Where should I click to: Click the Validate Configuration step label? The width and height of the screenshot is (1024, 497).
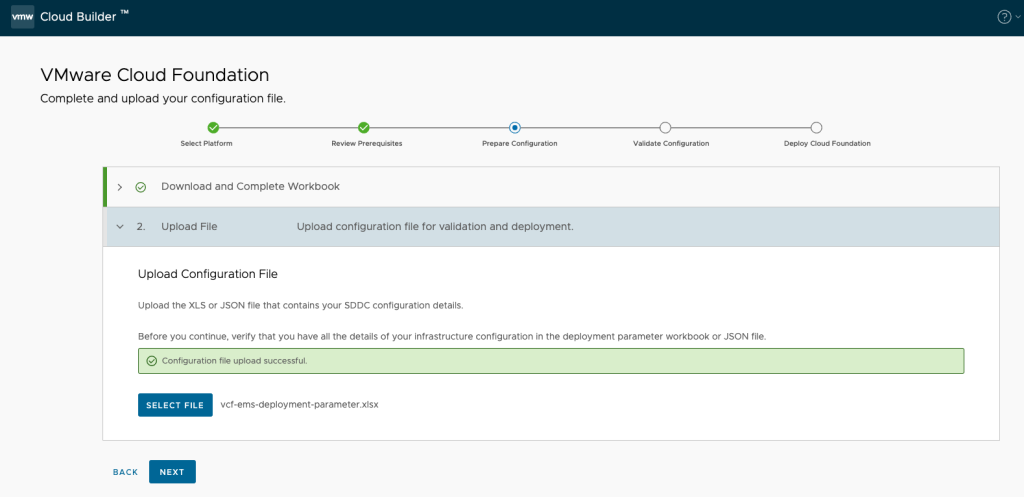(x=671, y=144)
